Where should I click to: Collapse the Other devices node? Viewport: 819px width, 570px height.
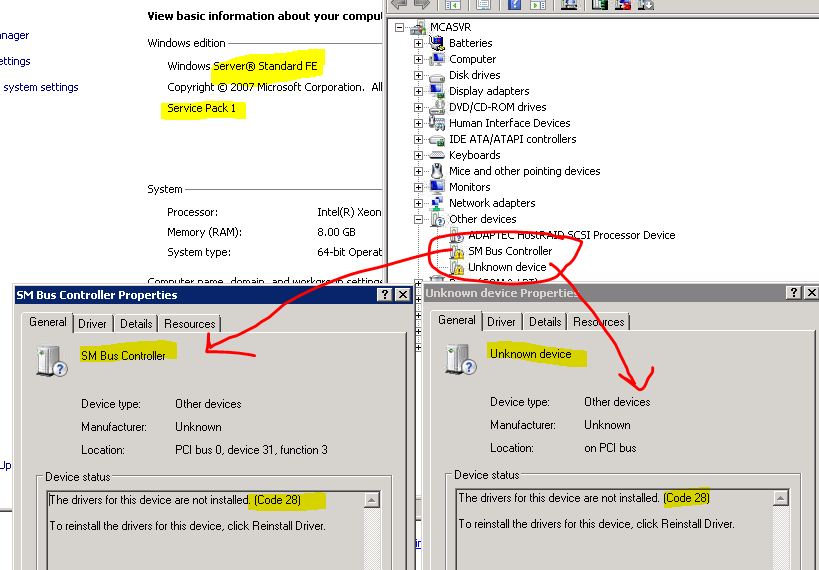point(418,219)
